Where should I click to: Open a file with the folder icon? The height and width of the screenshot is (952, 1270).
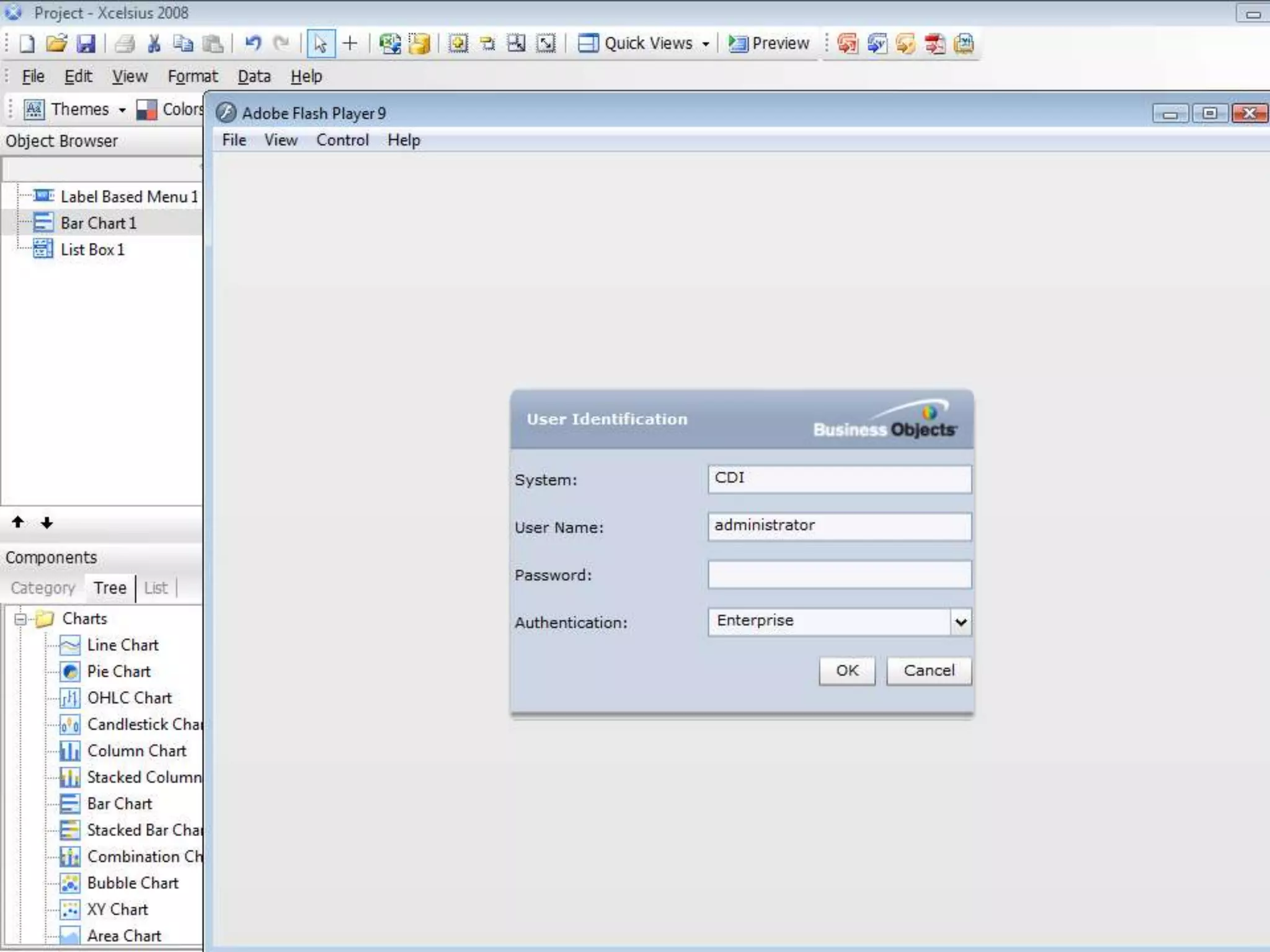tap(56, 43)
